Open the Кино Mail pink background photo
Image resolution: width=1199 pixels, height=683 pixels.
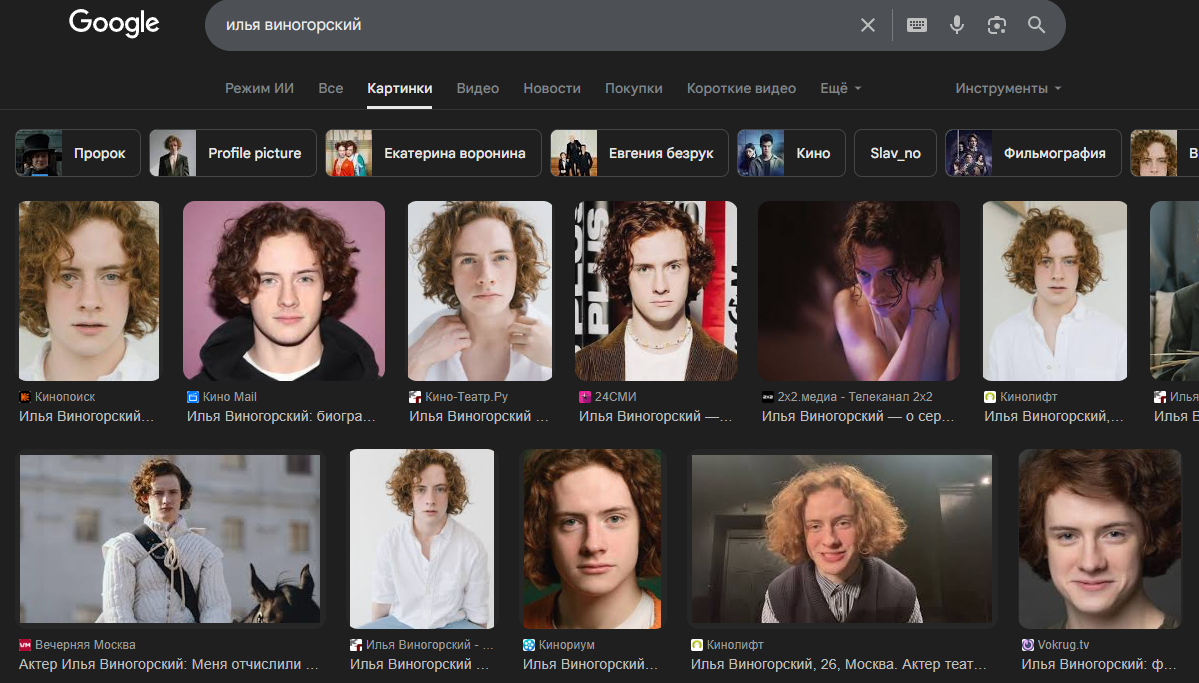click(x=284, y=291)
